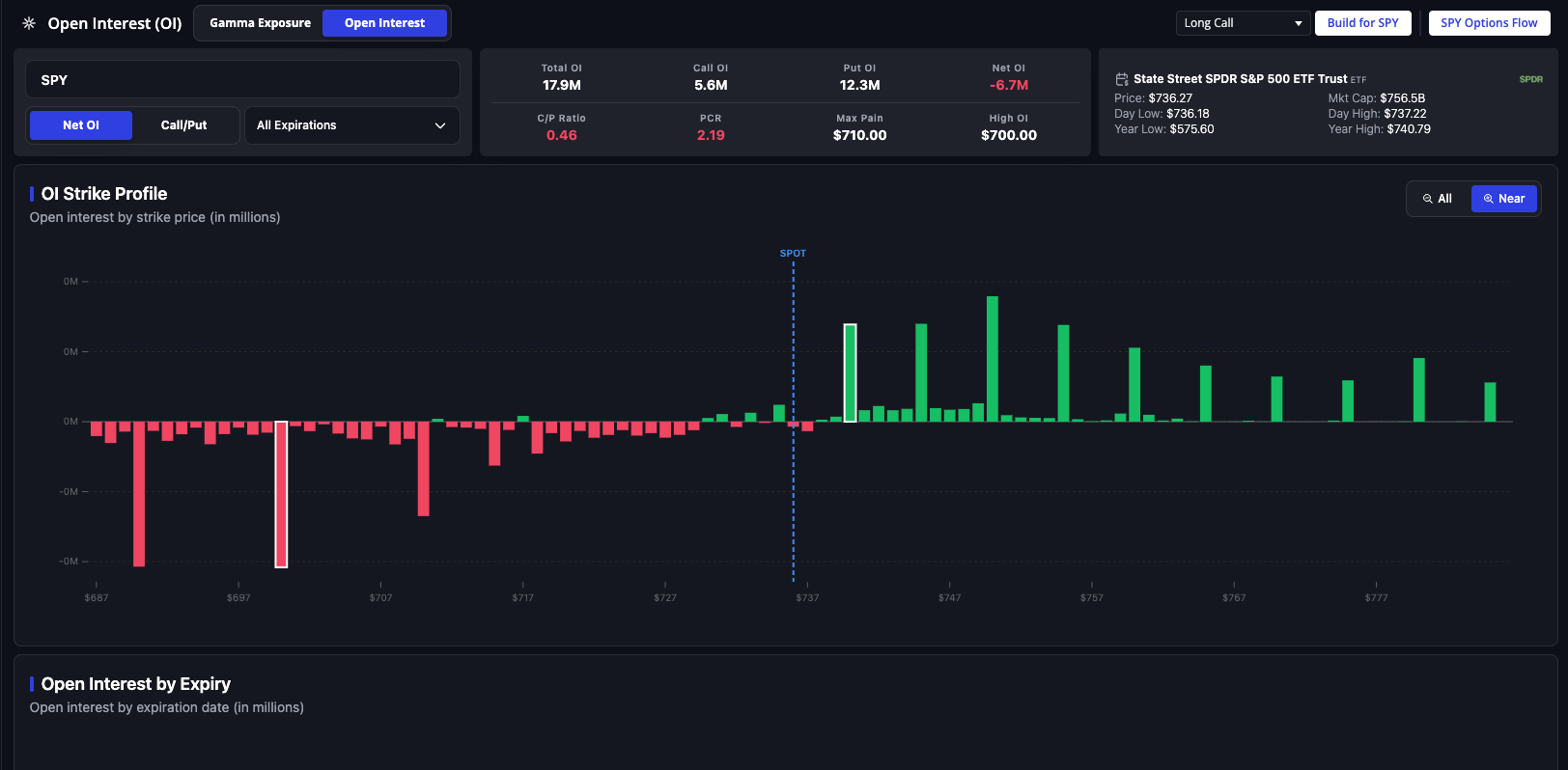
Task: Click the Net OI value -6.7M
Action: coord(1009,85)
